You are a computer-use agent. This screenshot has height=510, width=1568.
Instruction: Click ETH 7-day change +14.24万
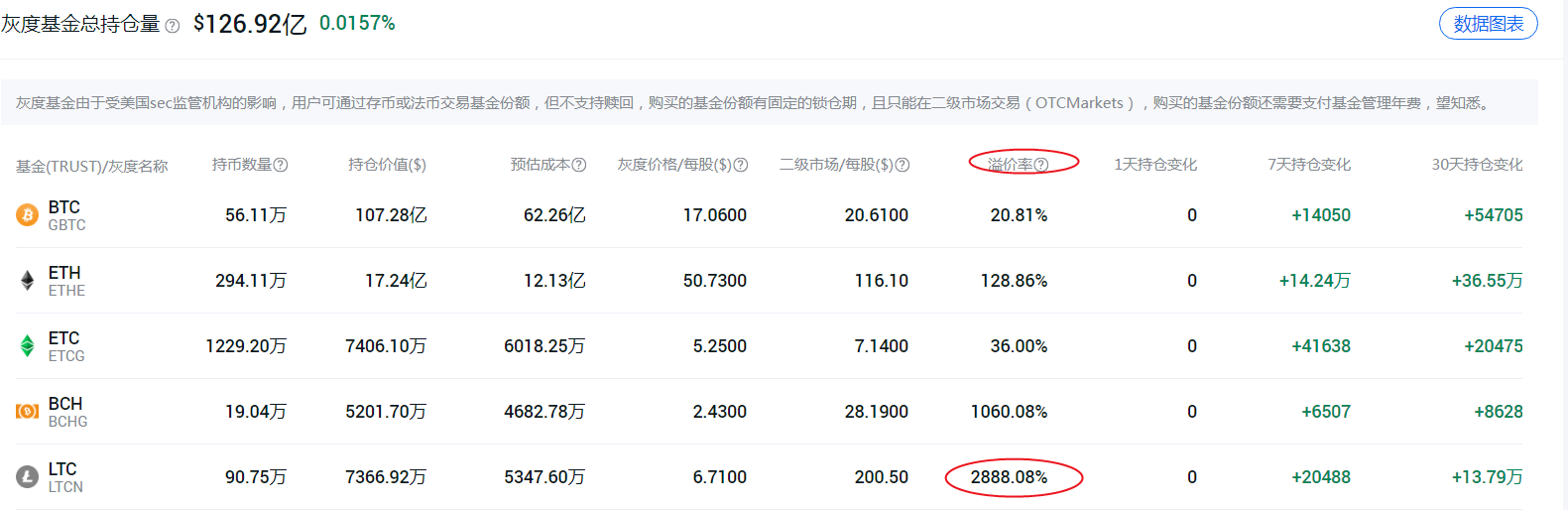[1315, 281]
